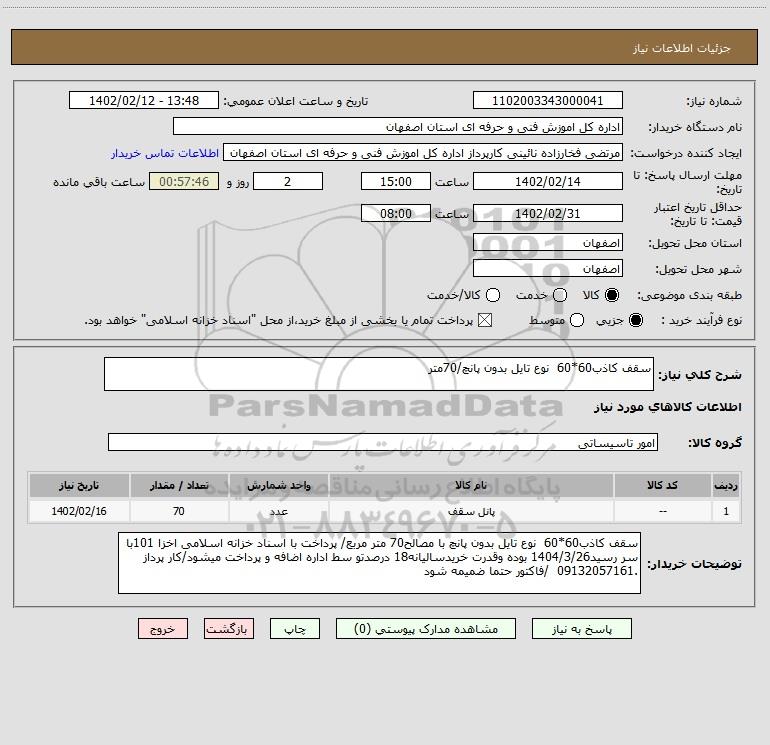Select the 'کالا' radio button

pos(612,295)
